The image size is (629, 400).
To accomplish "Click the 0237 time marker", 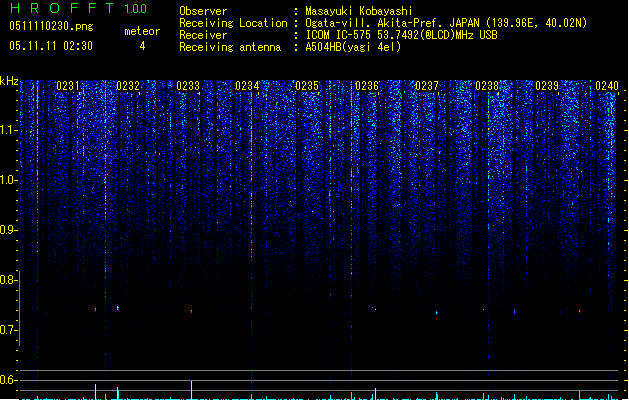I will pyautogui.click(x=427, y=86).
